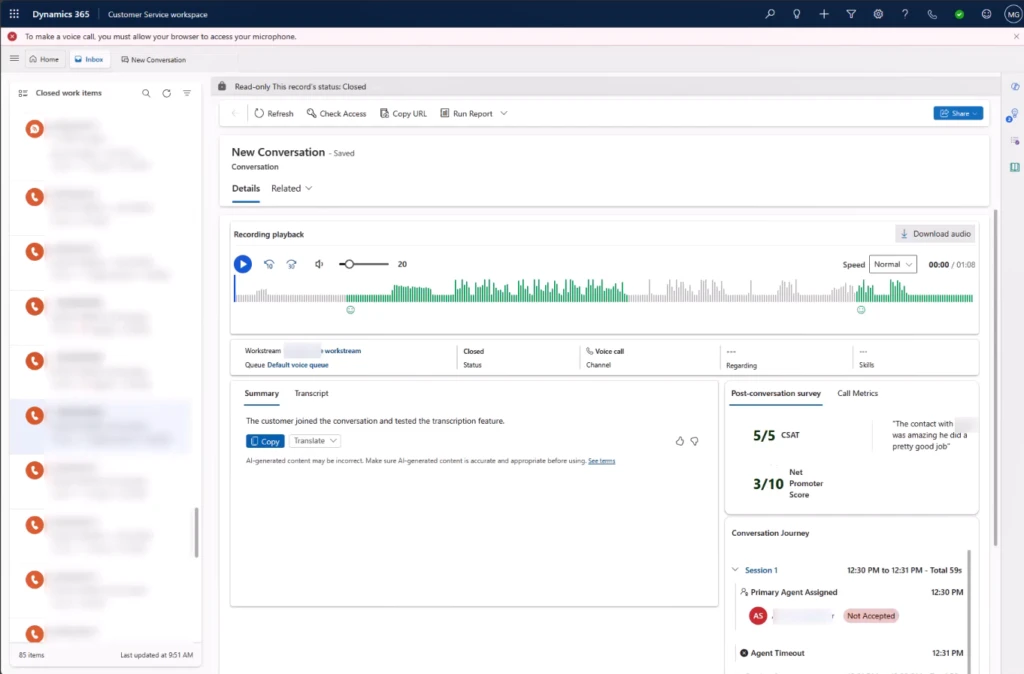Refresh the closed work items list
Screen dimensions: 1024x674
pos(165,92)
